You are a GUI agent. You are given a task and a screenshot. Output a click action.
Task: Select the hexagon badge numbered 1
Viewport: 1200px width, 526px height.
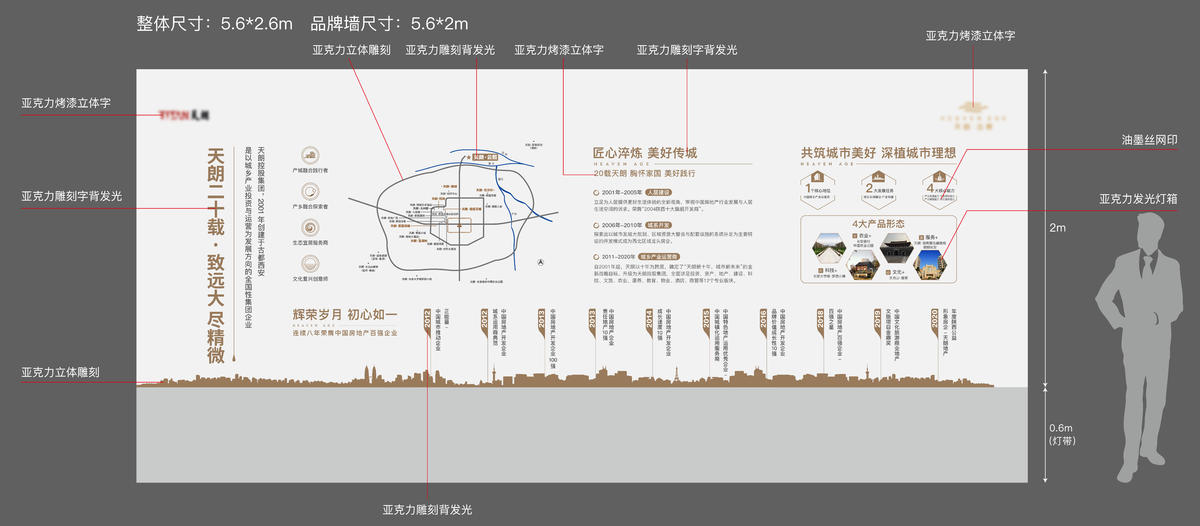[x=818, y=188]
